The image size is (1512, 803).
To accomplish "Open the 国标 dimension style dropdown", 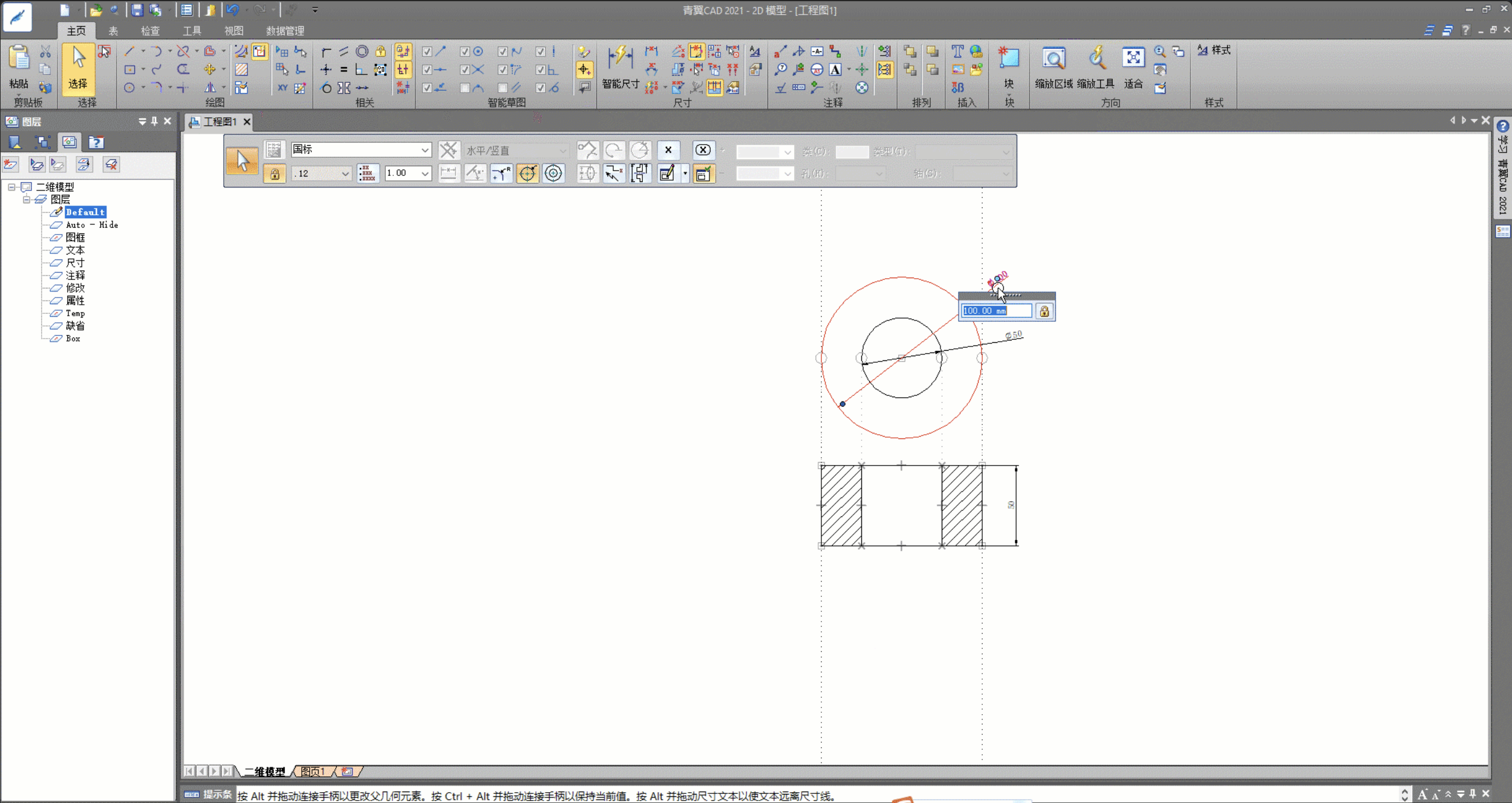I will [x=425, y=150].
